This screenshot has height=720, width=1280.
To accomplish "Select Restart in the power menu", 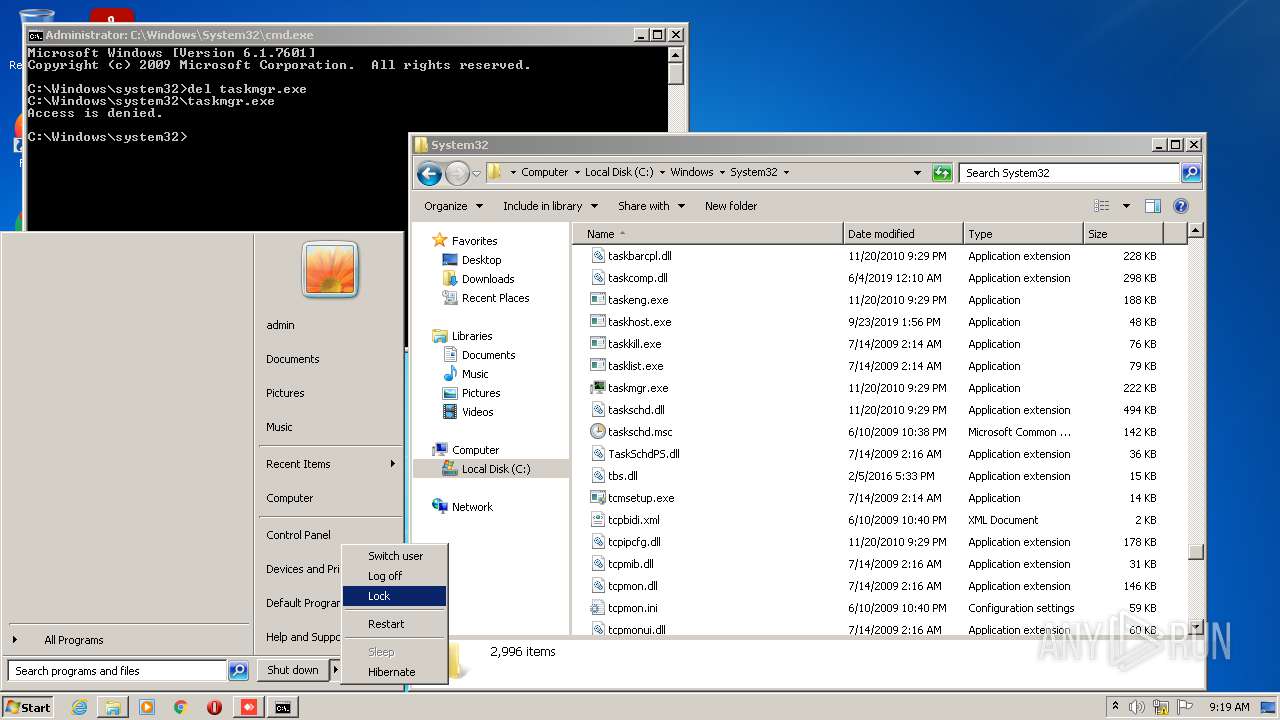I will 394,624.
